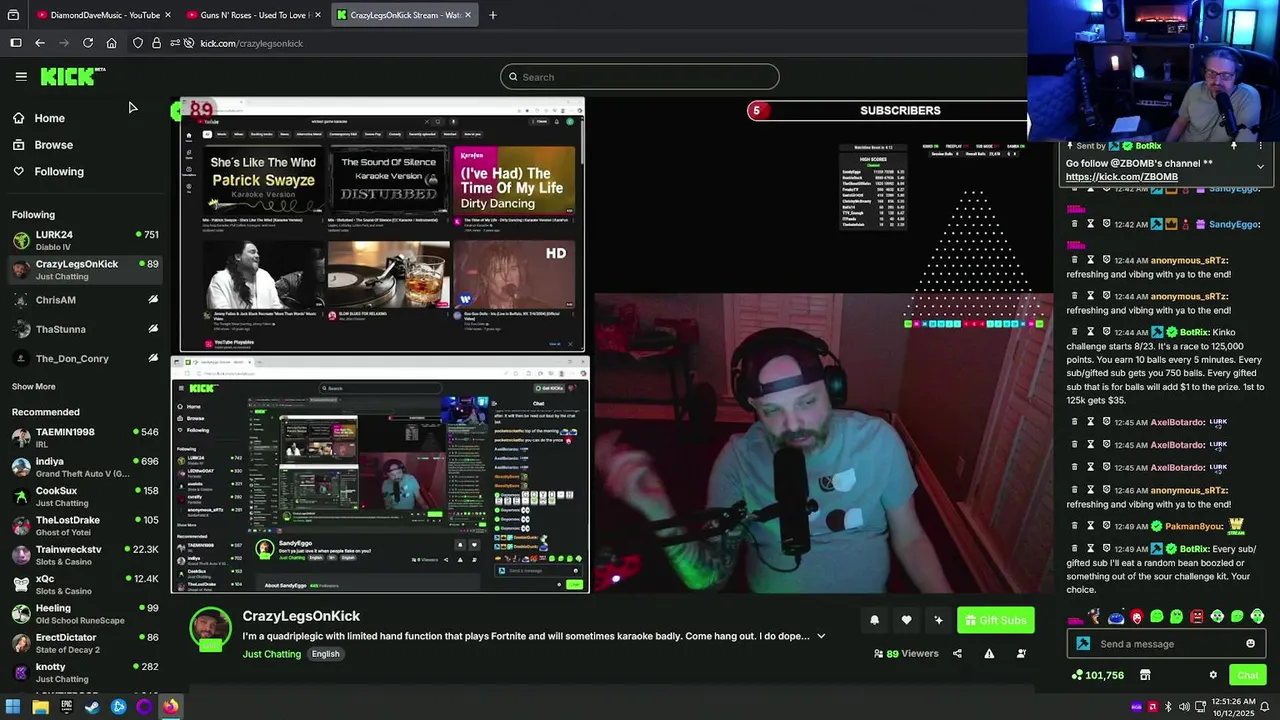Switch to Guns N' Roses tab
The image size is (1280, 720).
254,15
